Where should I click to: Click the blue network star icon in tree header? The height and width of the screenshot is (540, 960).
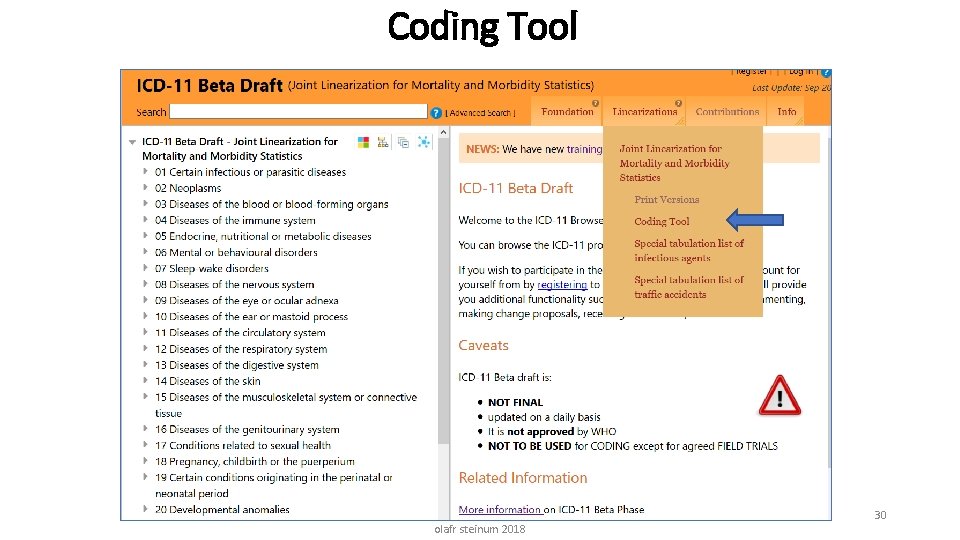(x=424, y=142)
